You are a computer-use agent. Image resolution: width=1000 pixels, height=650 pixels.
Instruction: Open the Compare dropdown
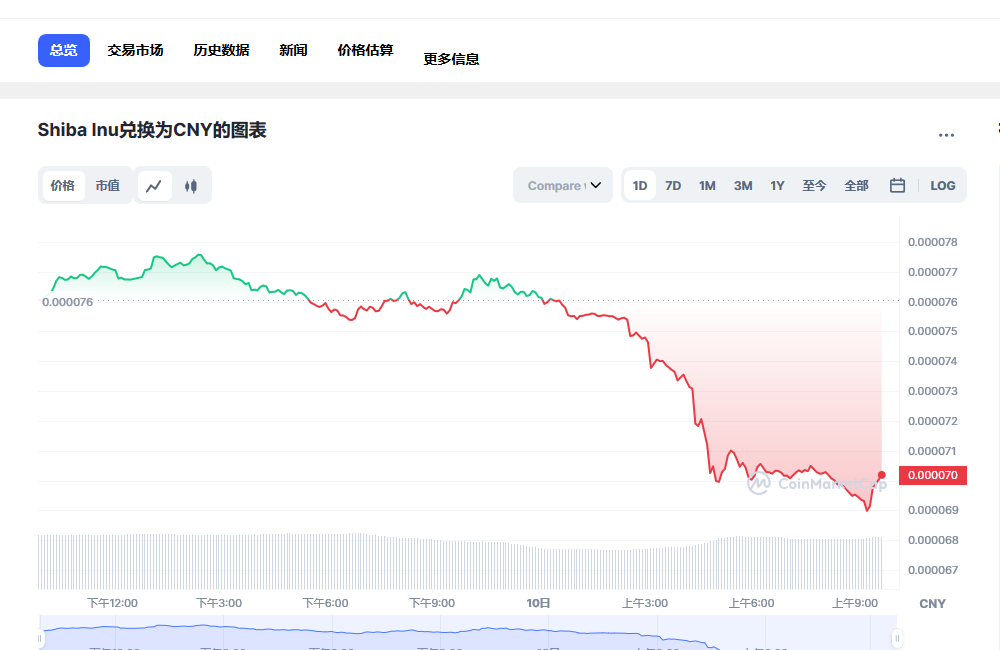click(562, 185)
